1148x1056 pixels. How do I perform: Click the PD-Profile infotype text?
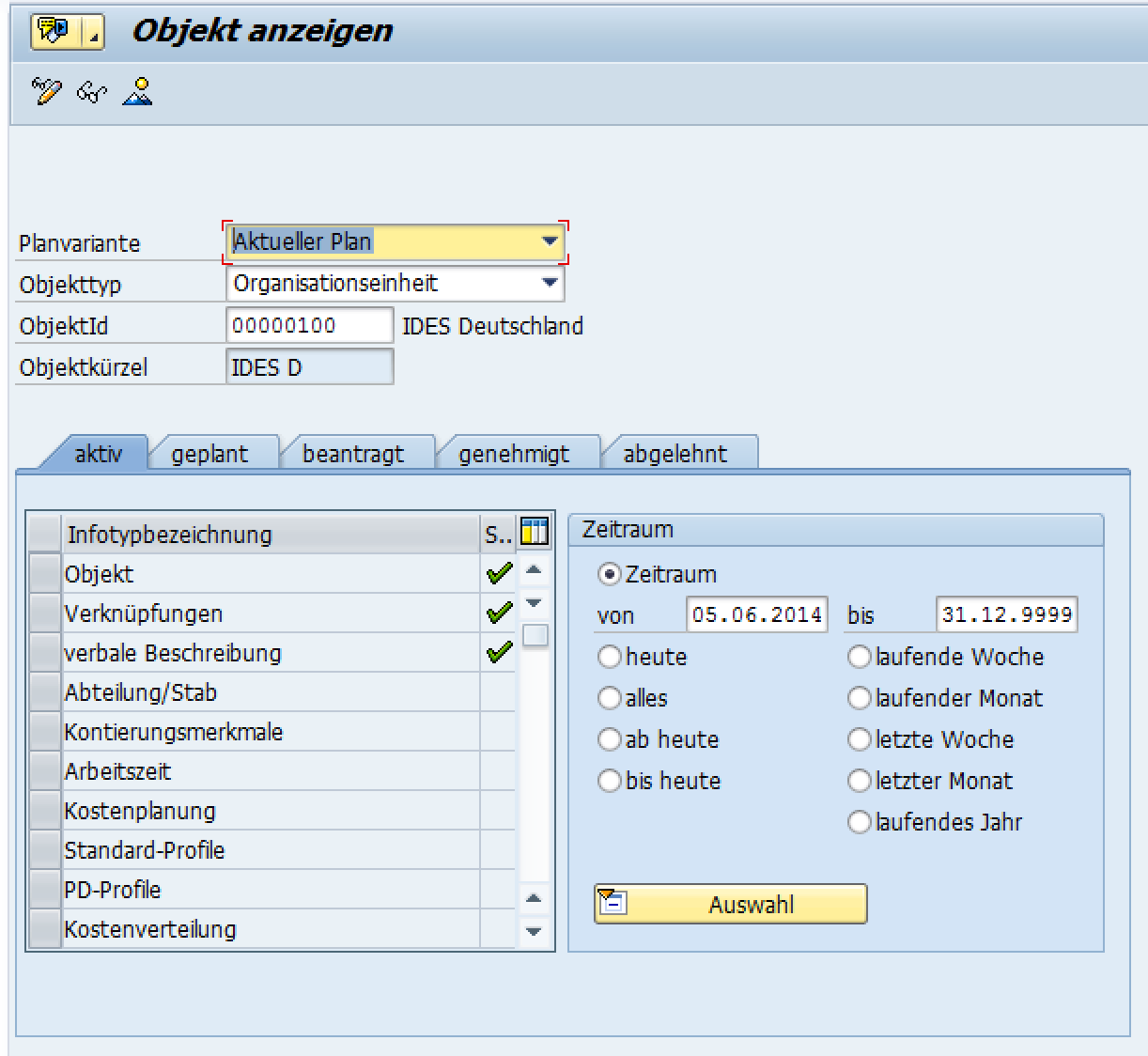pyautogui.click(x=112, y=890)
